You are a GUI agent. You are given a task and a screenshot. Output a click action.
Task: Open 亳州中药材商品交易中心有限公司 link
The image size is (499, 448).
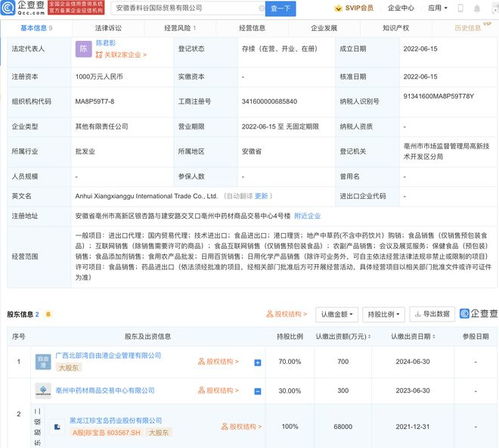click(105, 390)
